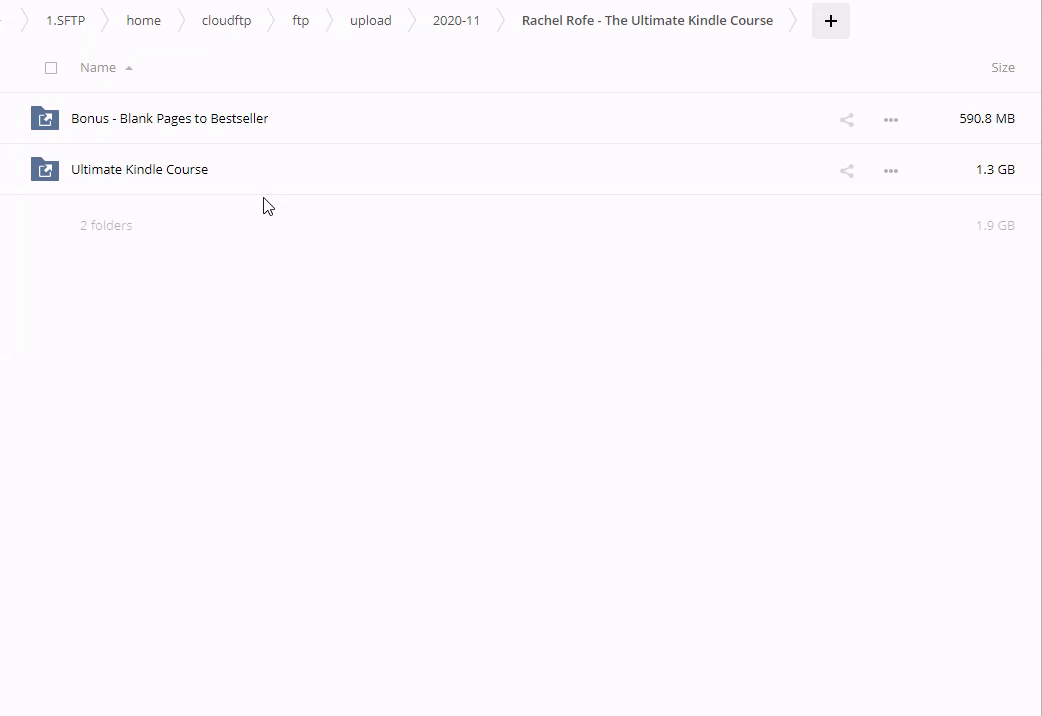Share the Ultimate Kindle Course folder
The height and width of the screenshot is (716, 1042).
click(846, 170)
